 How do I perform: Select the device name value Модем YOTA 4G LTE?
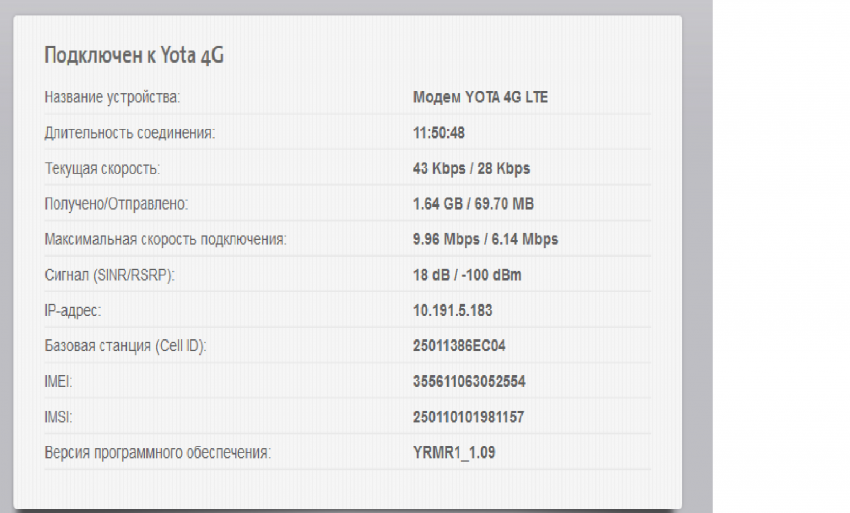[x=480, y=98]
